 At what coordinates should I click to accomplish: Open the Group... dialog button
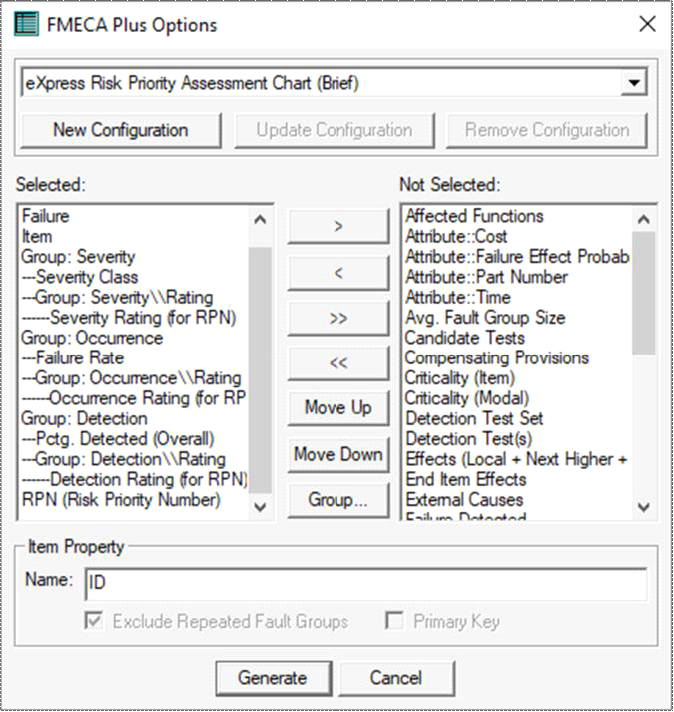(x=338, y=500)
